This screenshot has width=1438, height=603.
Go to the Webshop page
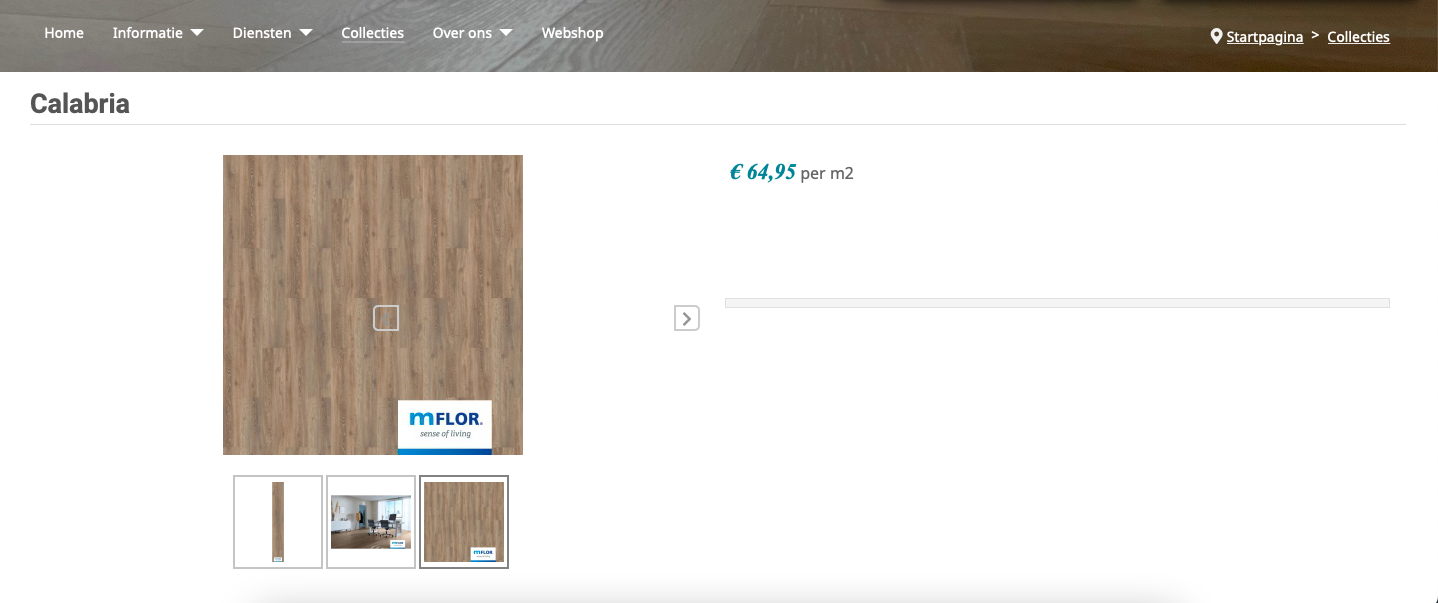(x=573, y=33)
